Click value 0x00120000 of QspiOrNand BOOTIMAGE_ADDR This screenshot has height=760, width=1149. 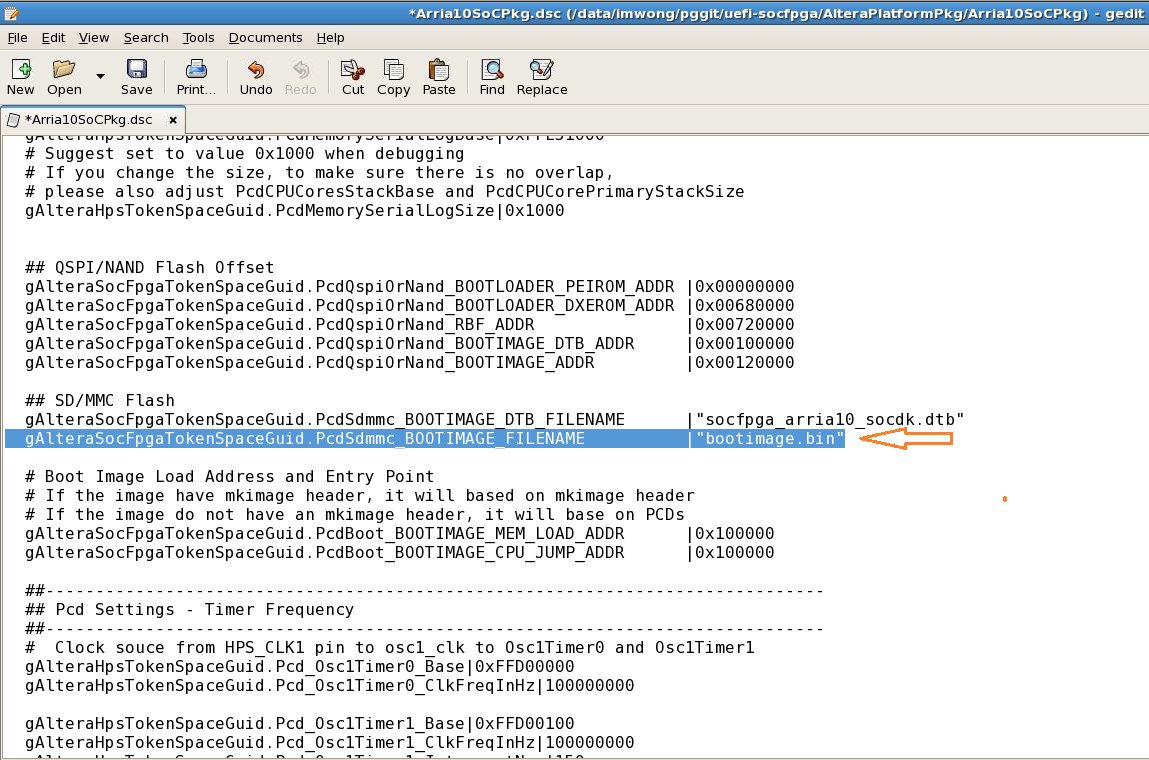pyautogui.click(x=745, y=362)
